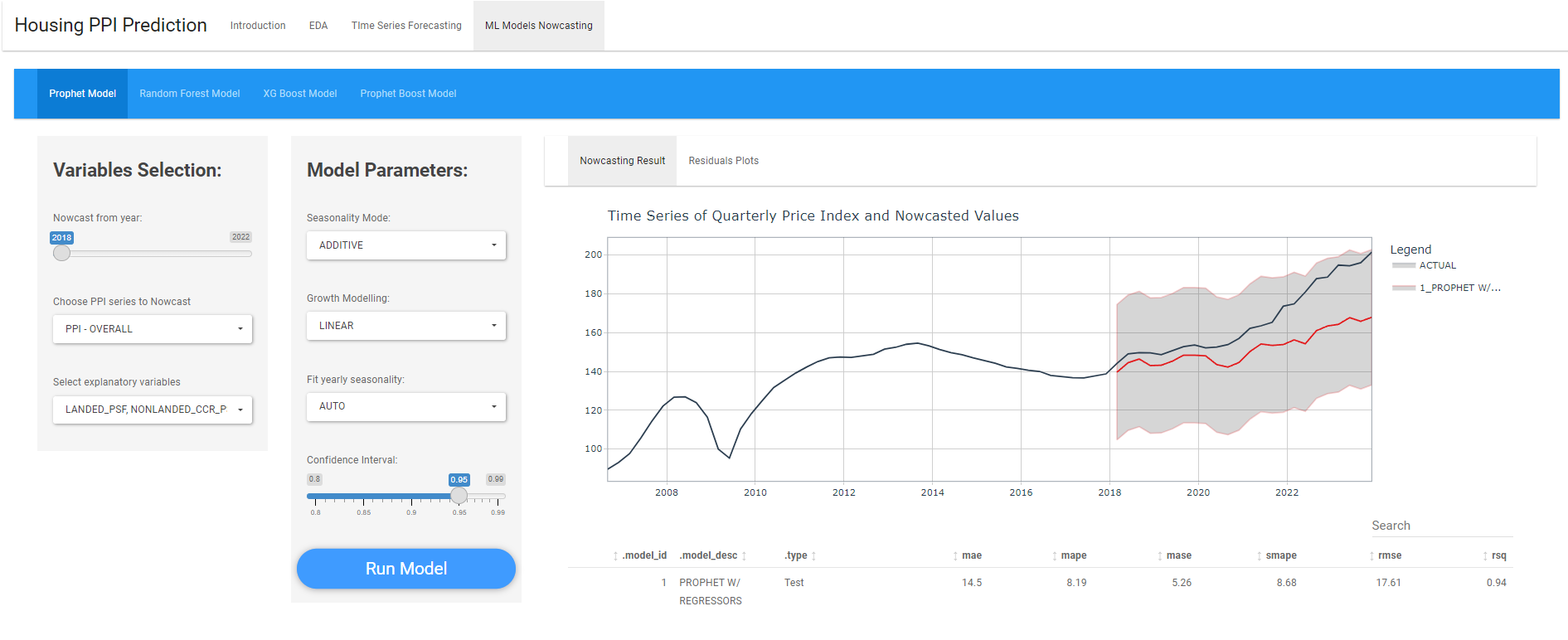Viewport: 1568px width, 640px height.
Task: Sort table by mase column
Action: (x=1177, y=555)
